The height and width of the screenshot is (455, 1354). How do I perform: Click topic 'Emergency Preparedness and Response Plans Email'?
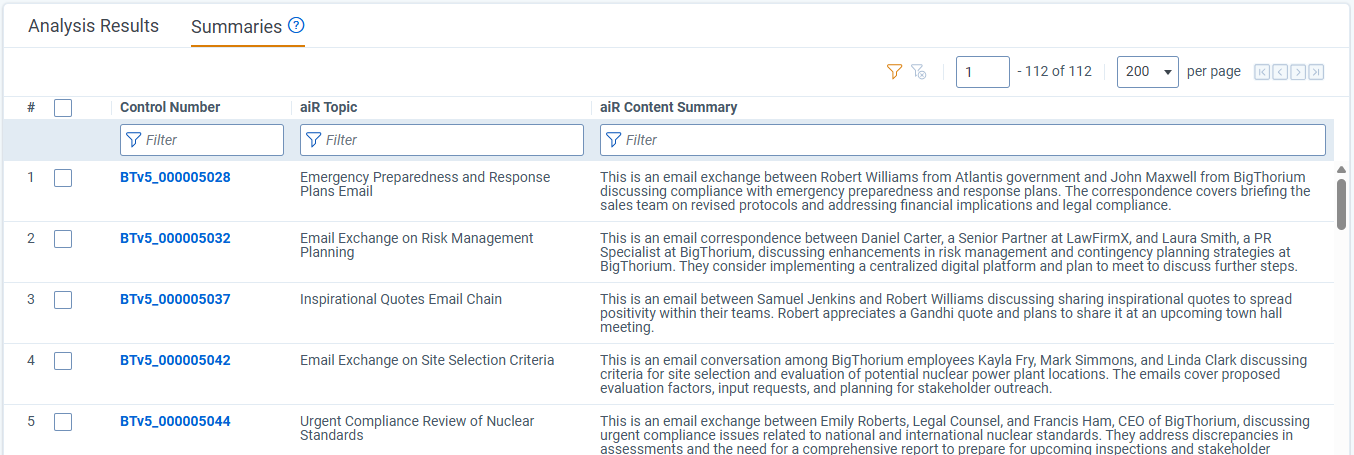[x=425, y=185]
